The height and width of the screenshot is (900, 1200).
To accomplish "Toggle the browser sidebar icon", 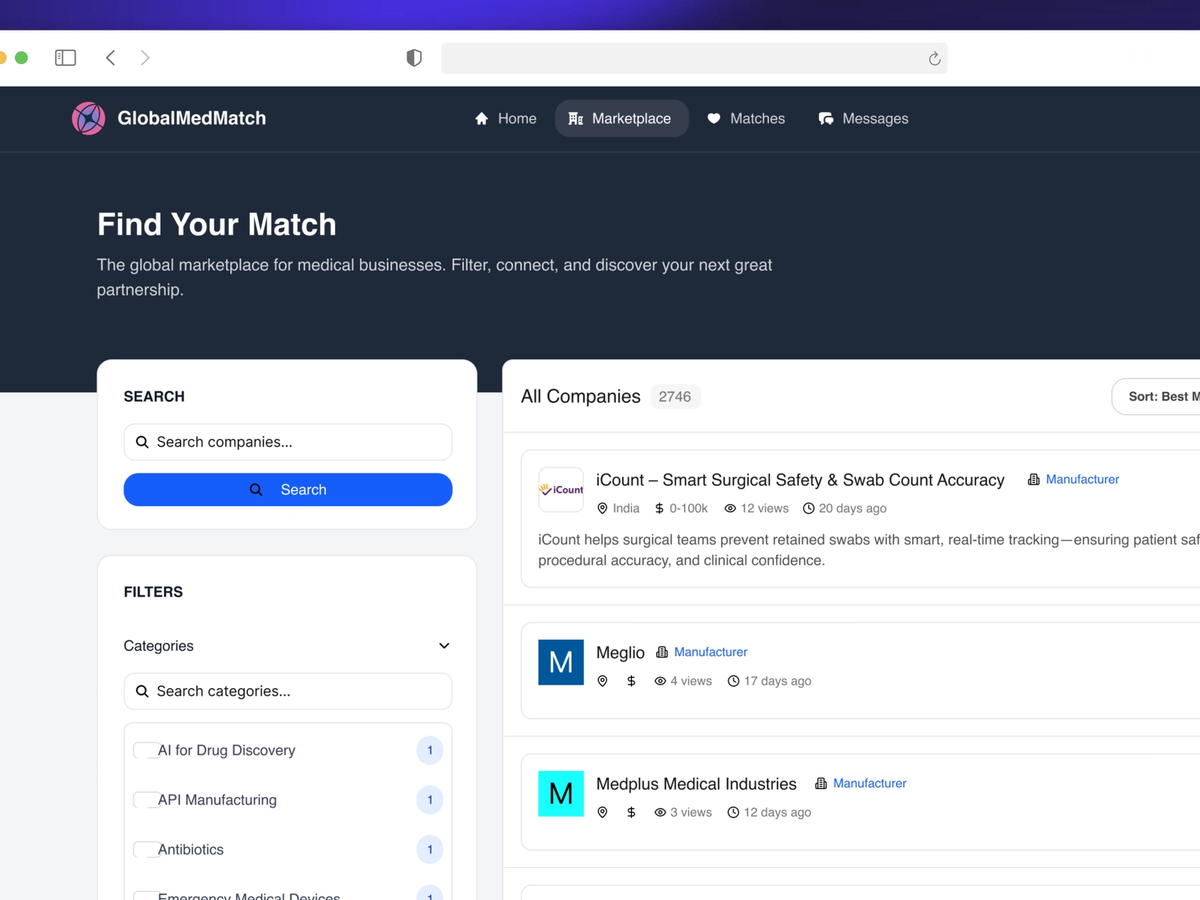I will click(65, 58).
